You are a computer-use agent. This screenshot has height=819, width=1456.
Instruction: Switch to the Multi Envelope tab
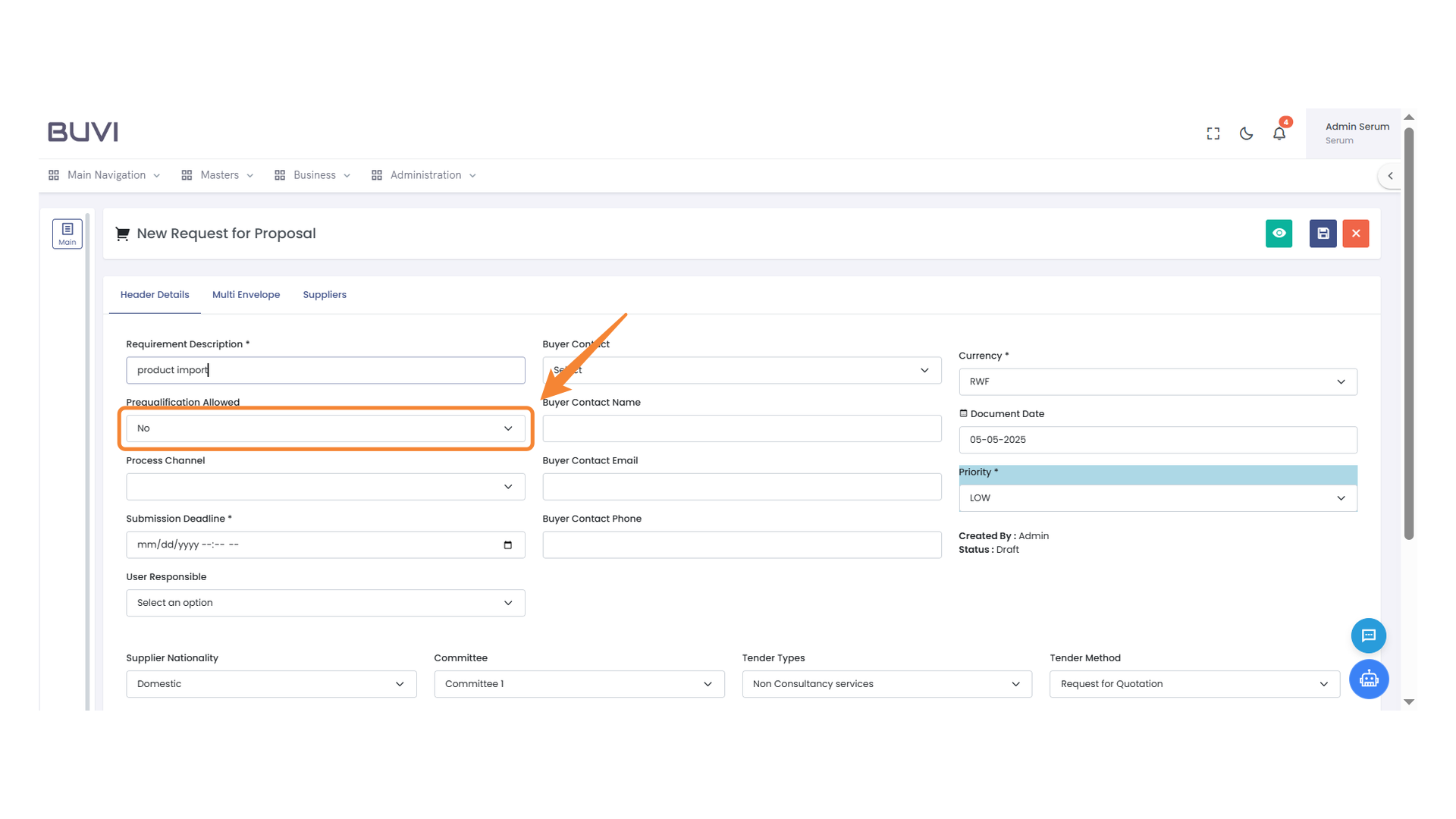click(246, 295)
